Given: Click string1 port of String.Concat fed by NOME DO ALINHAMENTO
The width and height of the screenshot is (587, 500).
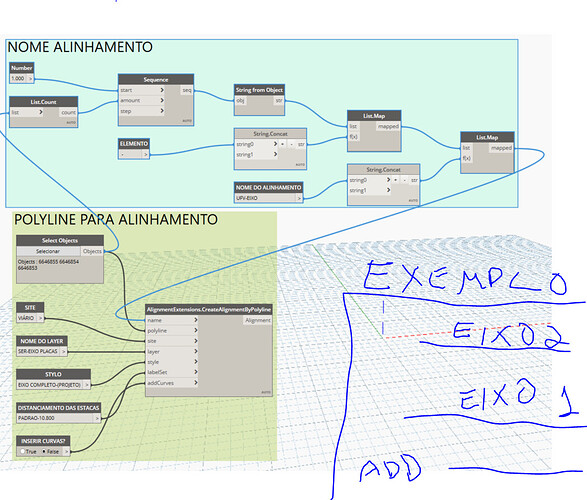Looking at the screenshot, I should click(369, 190).
